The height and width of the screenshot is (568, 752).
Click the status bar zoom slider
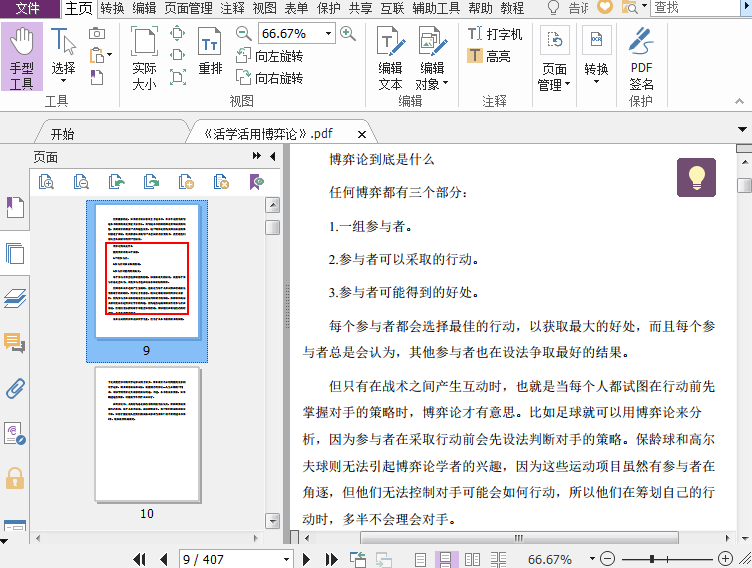[667, 559]
